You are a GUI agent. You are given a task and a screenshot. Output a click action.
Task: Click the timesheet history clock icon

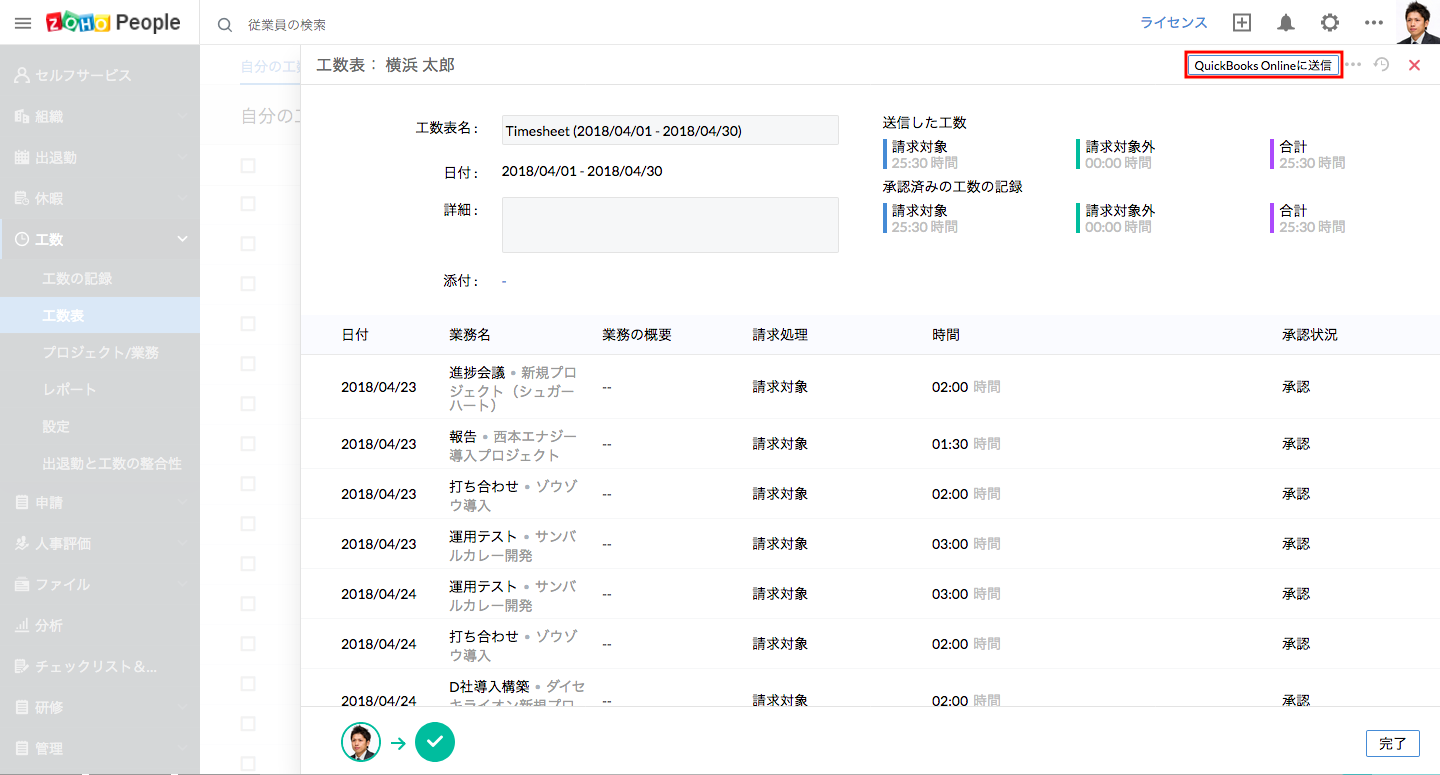tap(1382, 65)
